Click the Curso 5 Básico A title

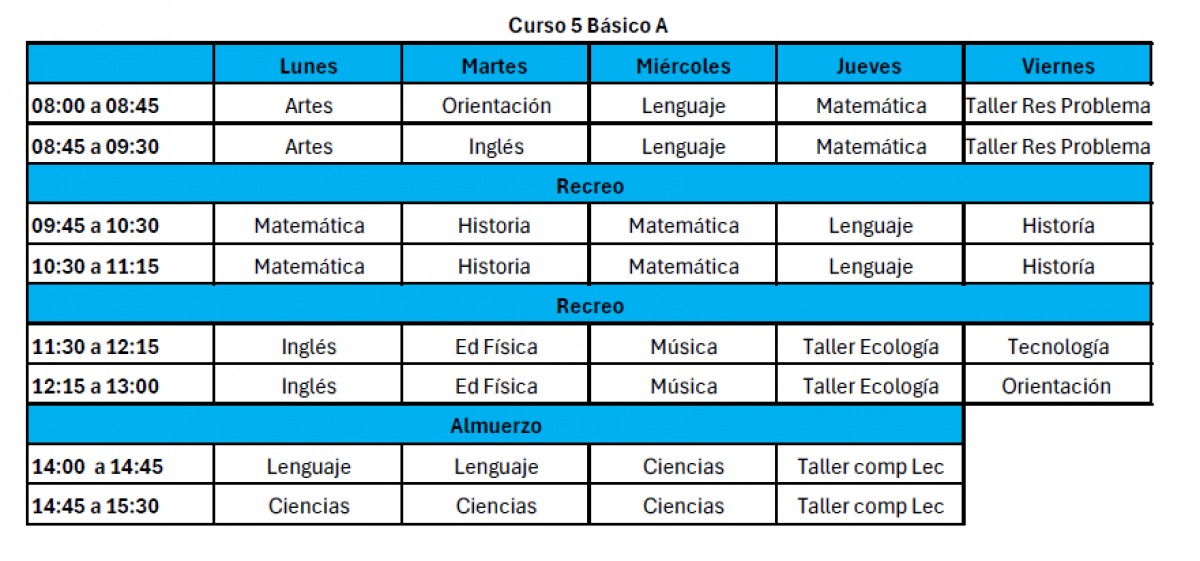point(588,25)
